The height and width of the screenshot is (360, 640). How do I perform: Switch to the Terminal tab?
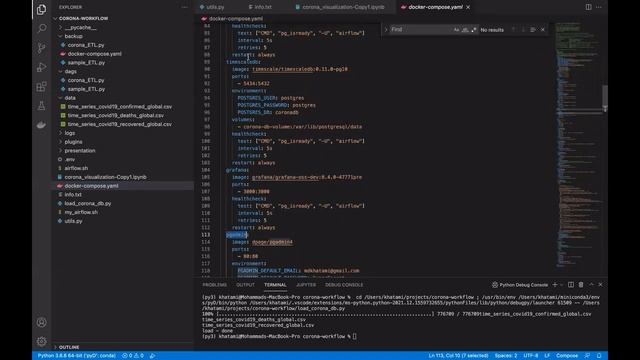275,284
